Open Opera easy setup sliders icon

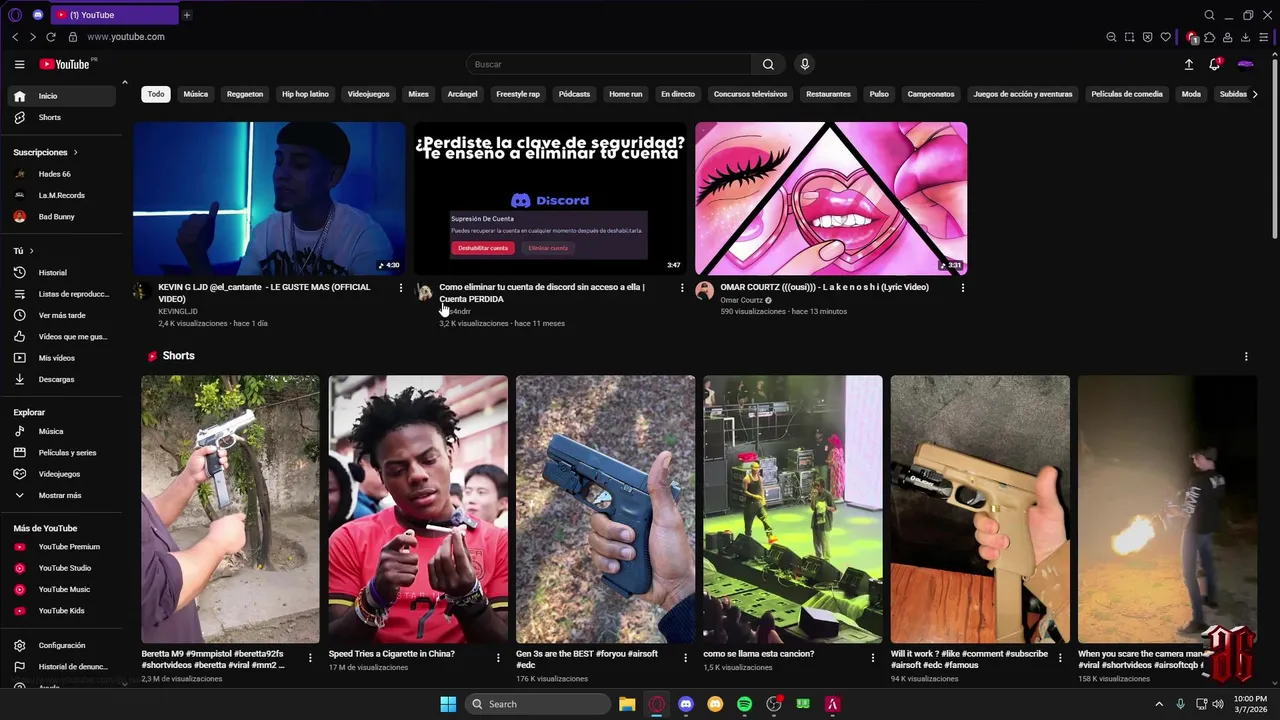1263,37
